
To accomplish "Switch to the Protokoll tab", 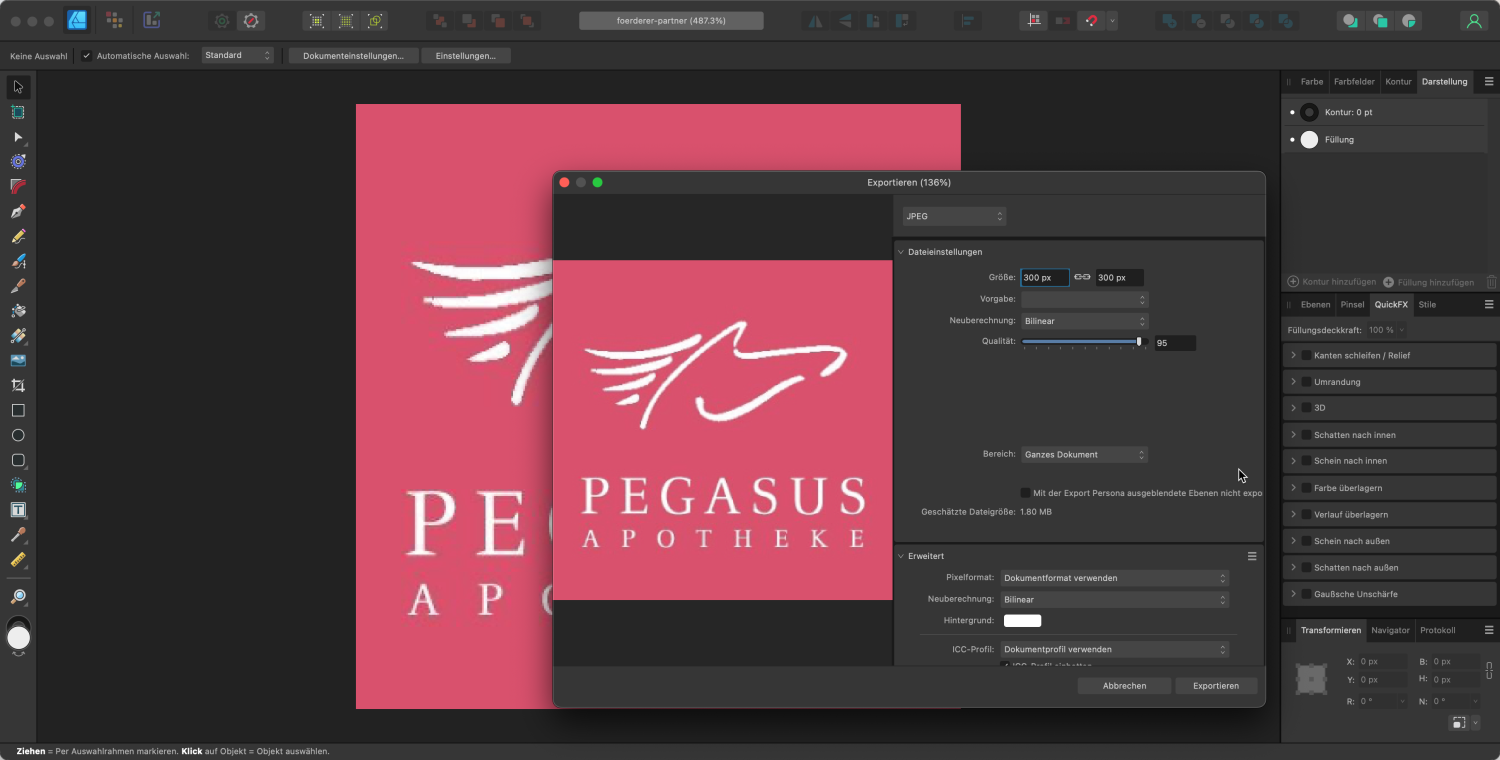I will click(1437, 630).
